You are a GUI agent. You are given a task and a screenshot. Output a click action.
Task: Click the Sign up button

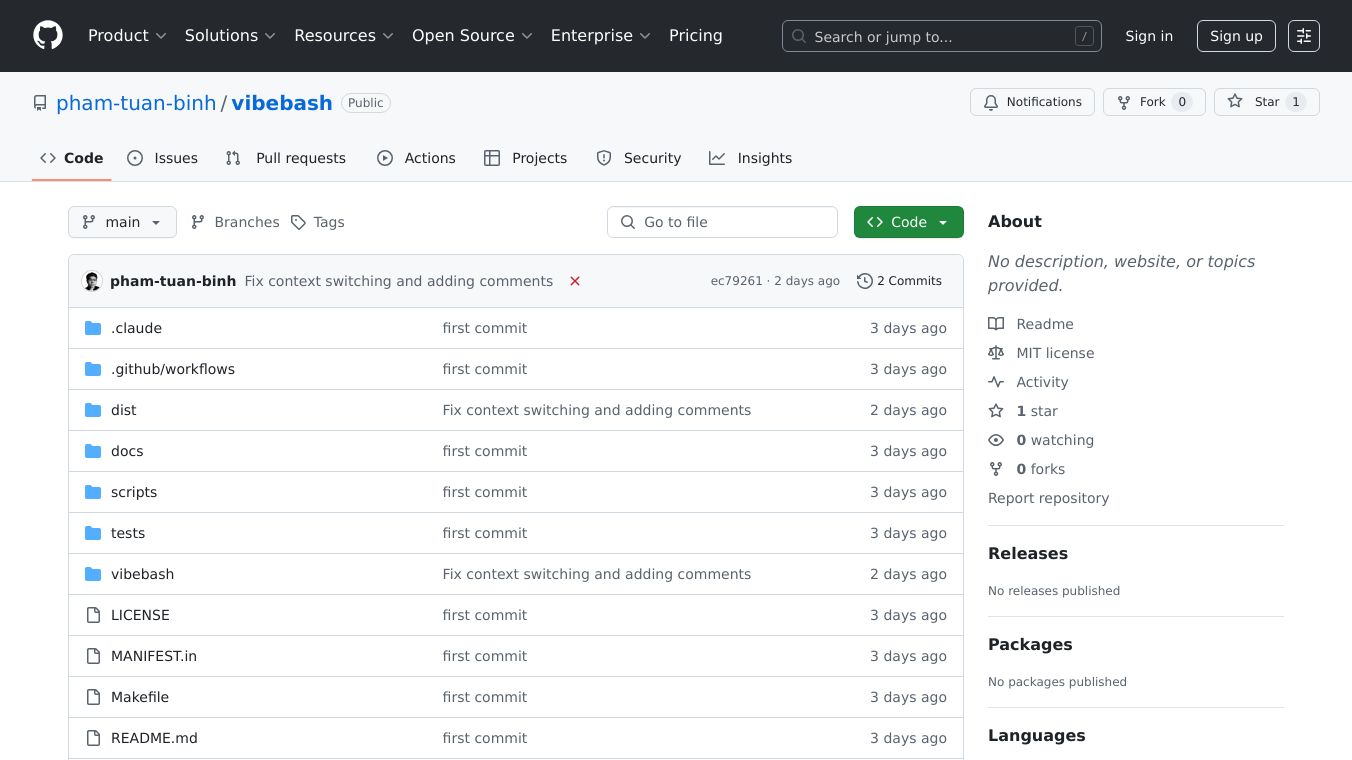tap(1235, 36)
